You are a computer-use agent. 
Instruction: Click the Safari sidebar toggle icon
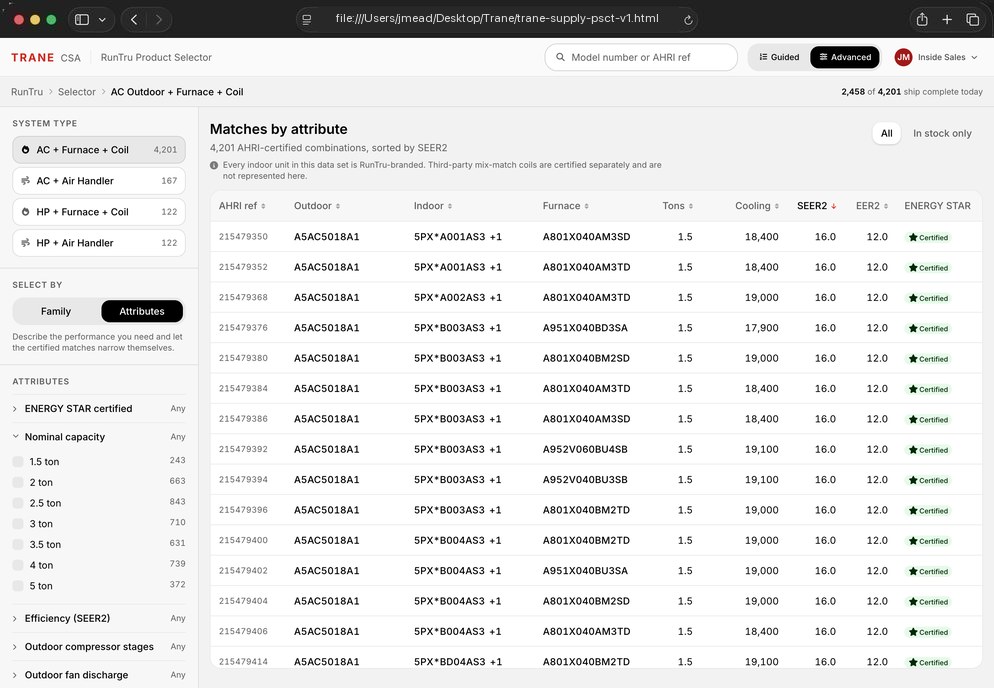[82, 20]
